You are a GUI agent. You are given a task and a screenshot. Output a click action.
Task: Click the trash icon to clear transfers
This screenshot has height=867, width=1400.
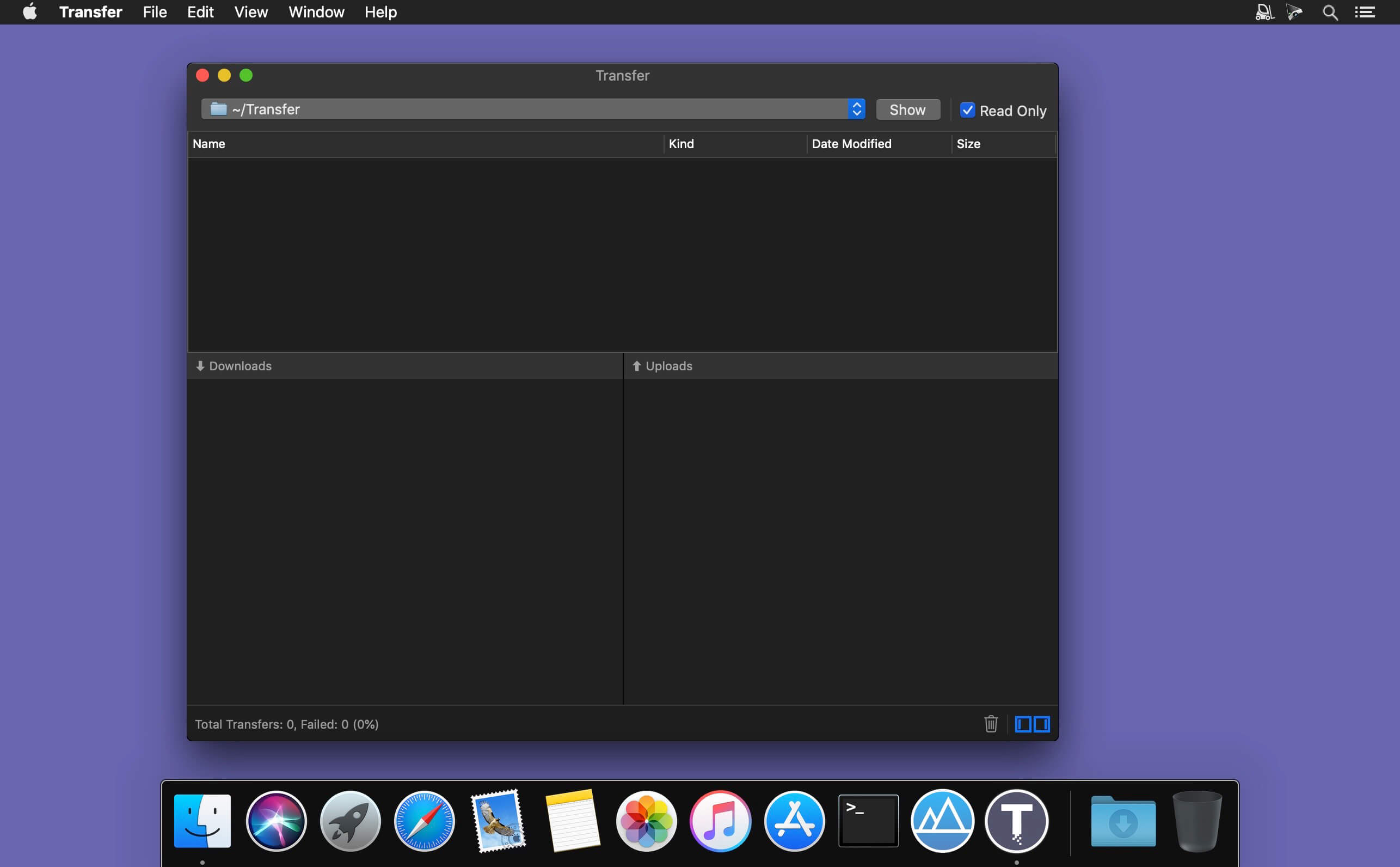coord(991,724)
